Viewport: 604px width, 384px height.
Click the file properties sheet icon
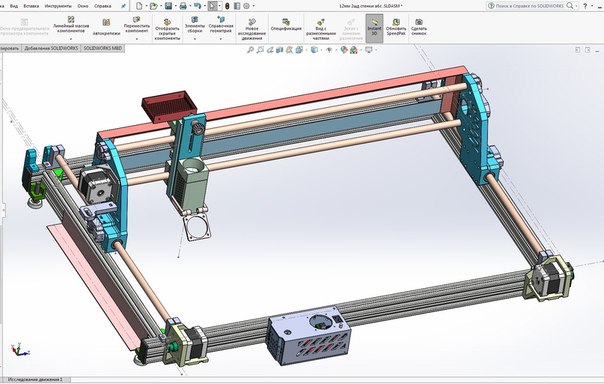coord(237,6)
